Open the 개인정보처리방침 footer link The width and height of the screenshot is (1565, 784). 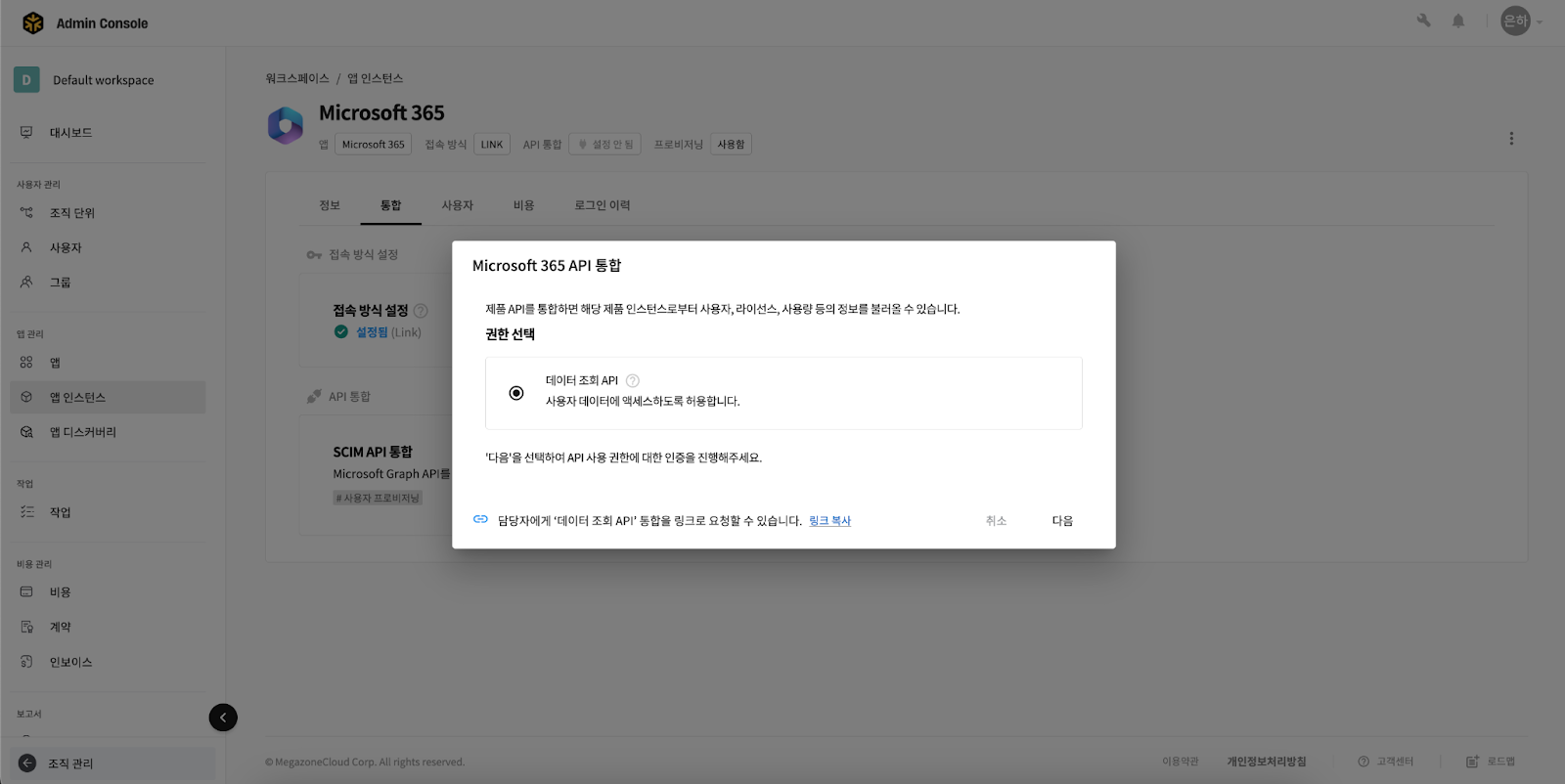pyautogui.click(x=1267, y=762)
